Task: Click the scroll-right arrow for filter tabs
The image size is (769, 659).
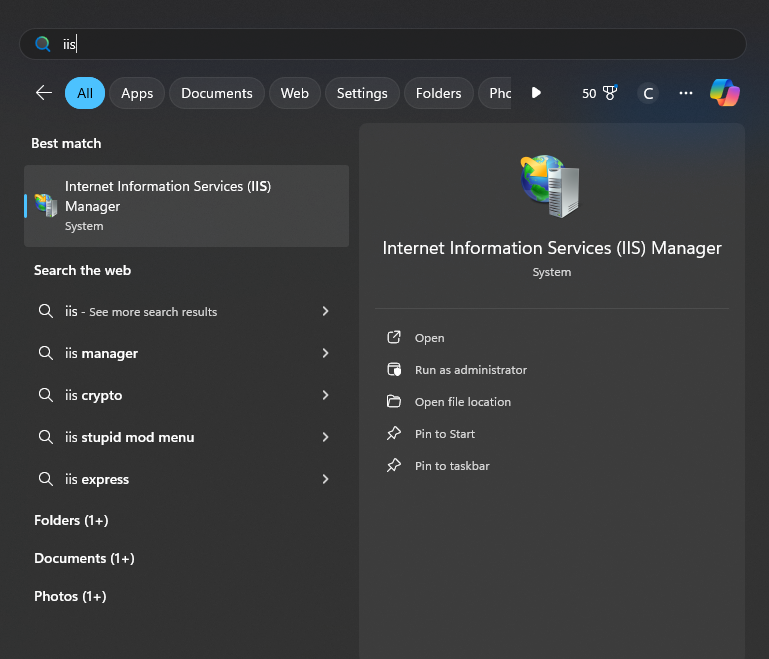Action: click(x=536, y=93)
